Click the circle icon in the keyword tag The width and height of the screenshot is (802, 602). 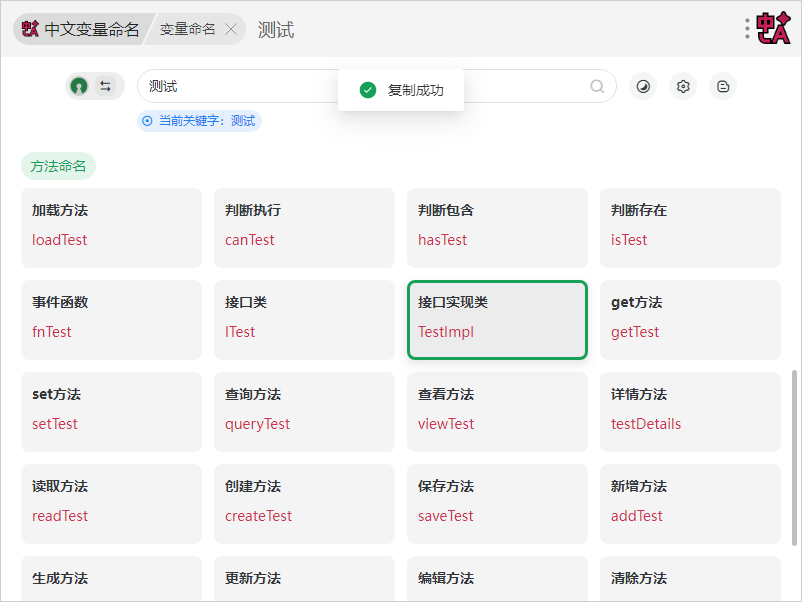(x=147, y=121)
